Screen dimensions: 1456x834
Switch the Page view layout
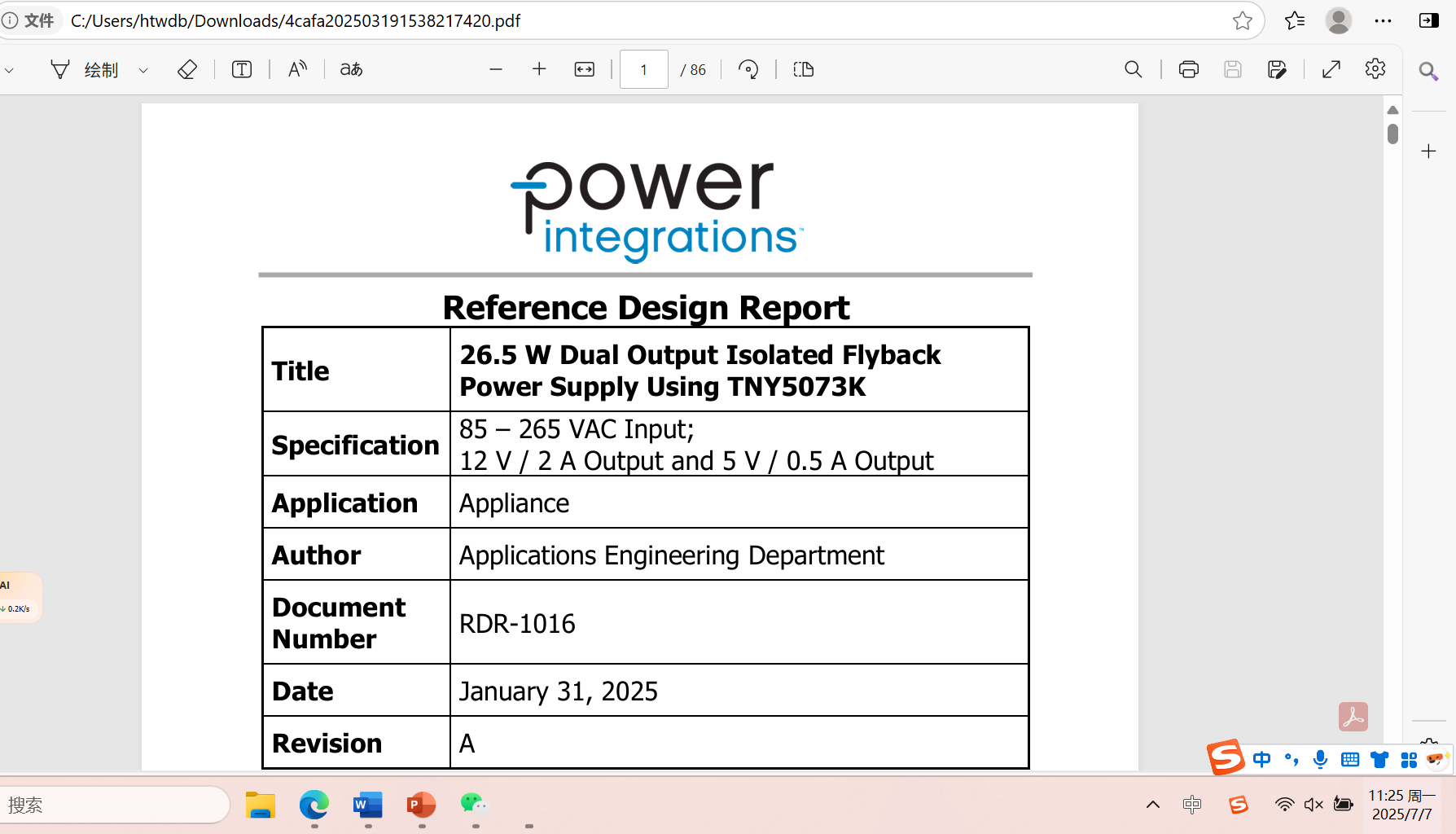[x=804, y=69]
